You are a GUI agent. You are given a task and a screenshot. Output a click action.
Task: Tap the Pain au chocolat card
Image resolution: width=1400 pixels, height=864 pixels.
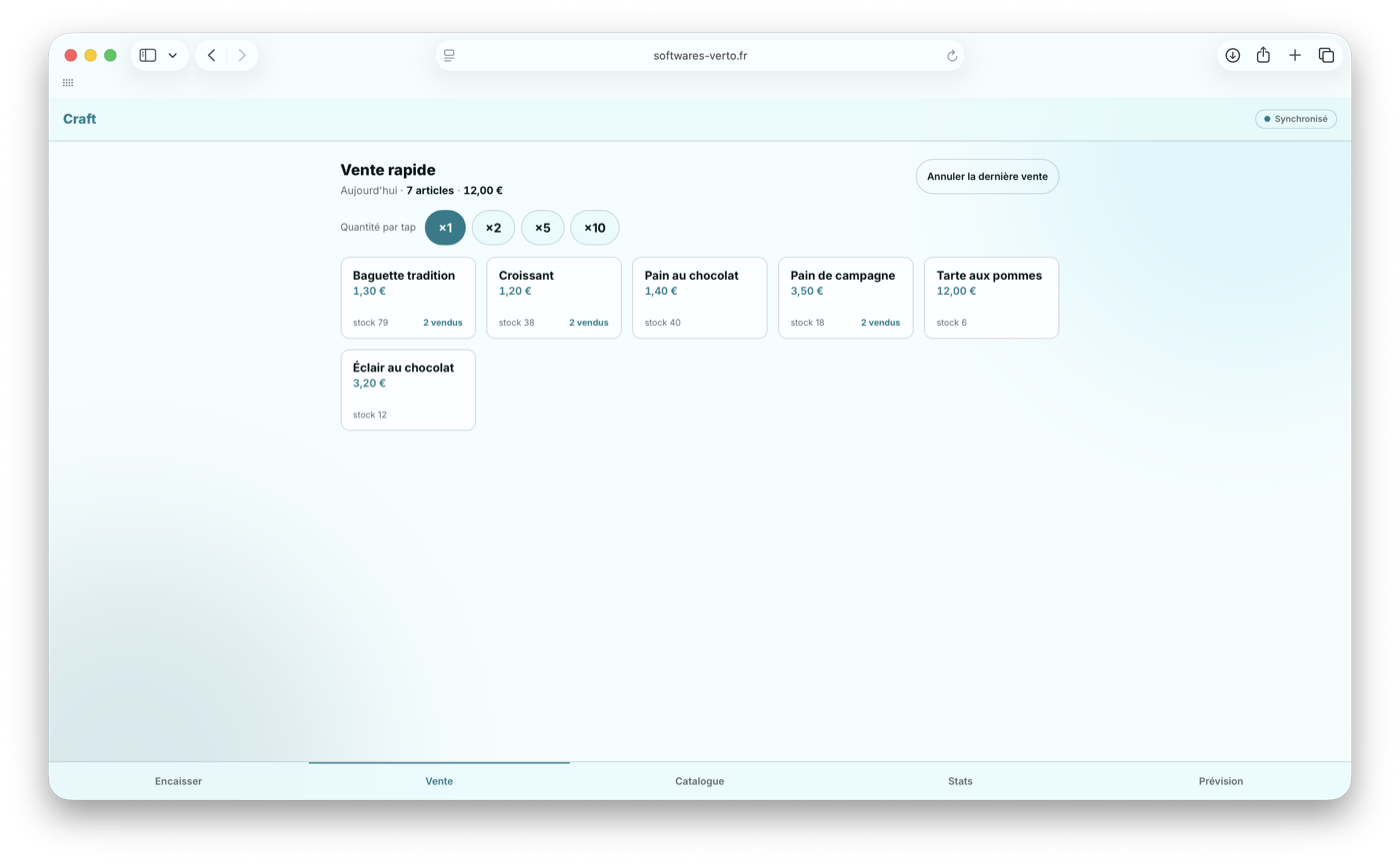pos(700,298)
